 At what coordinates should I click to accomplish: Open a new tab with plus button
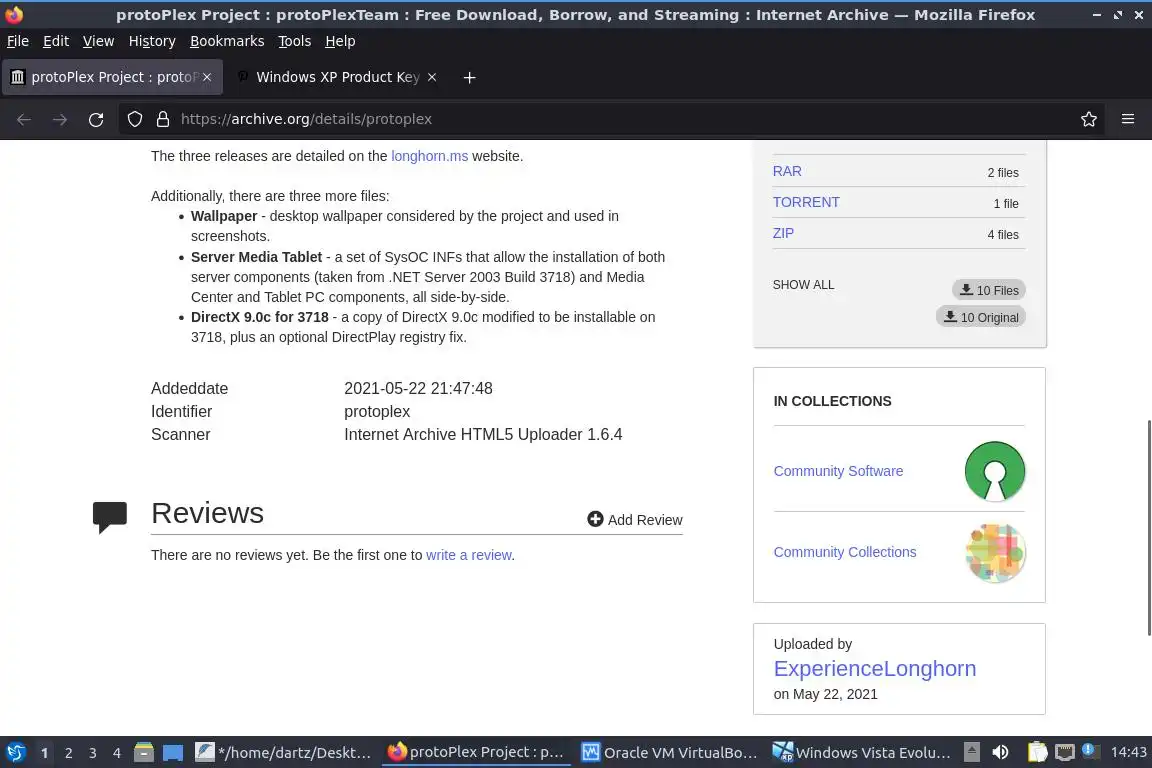click(x=469, y=77)
